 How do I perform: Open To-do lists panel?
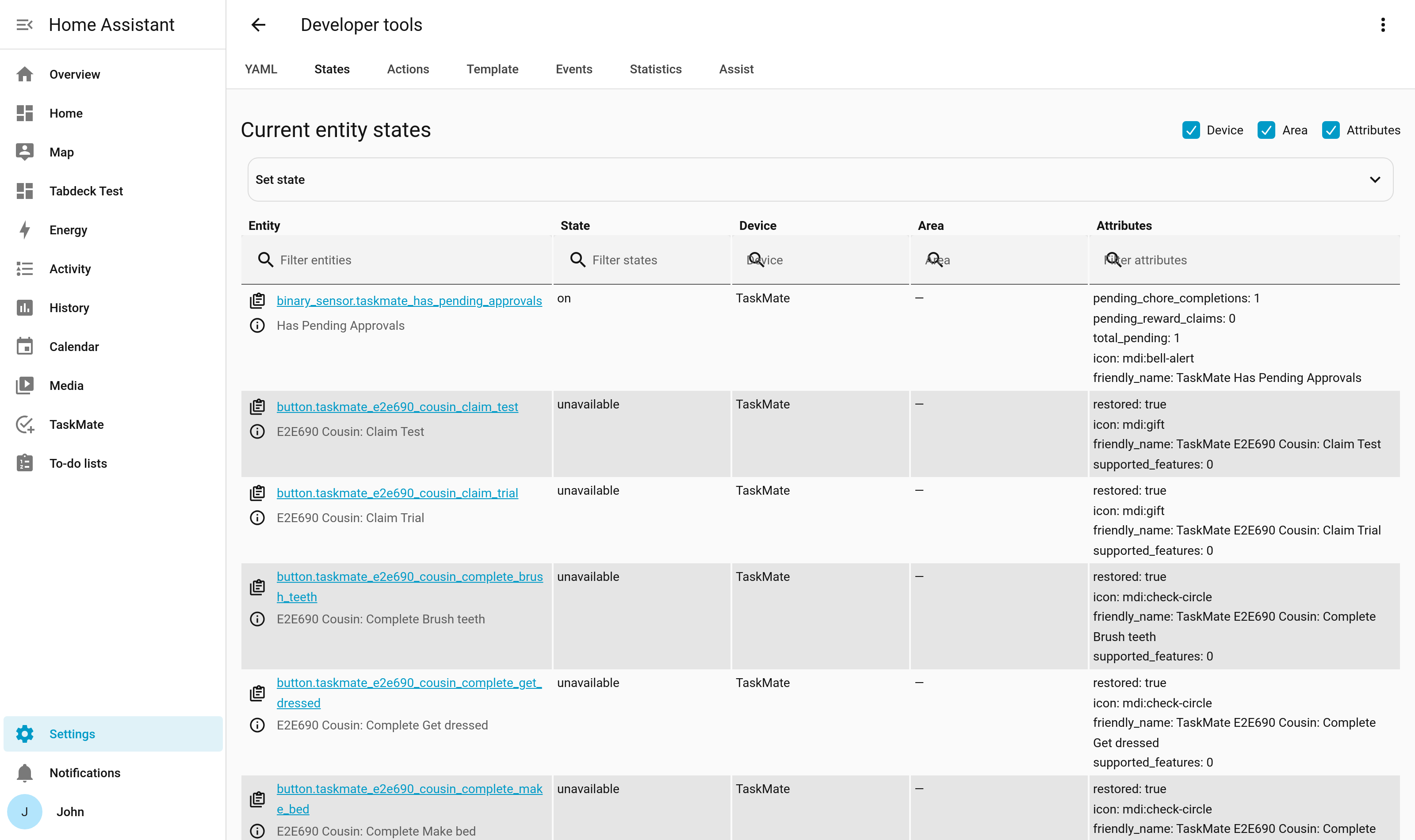coord(113,464)
